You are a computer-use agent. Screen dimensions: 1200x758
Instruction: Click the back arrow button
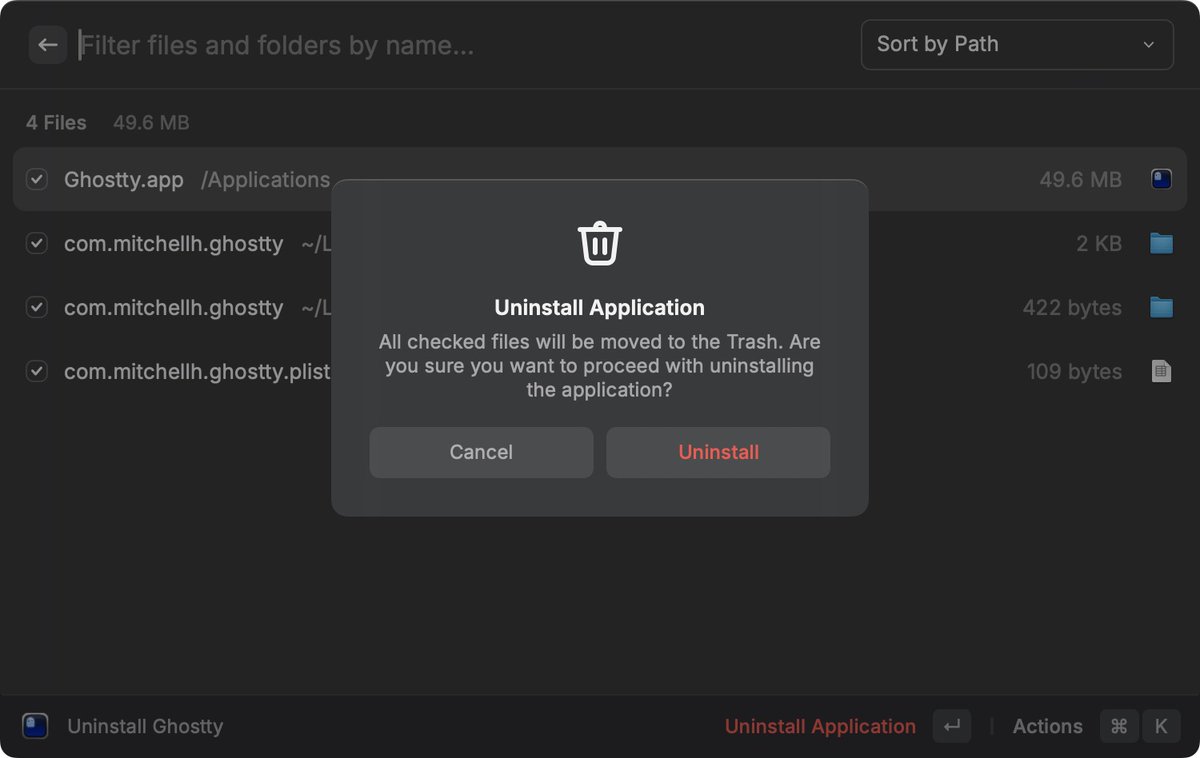tap(47, 45)
